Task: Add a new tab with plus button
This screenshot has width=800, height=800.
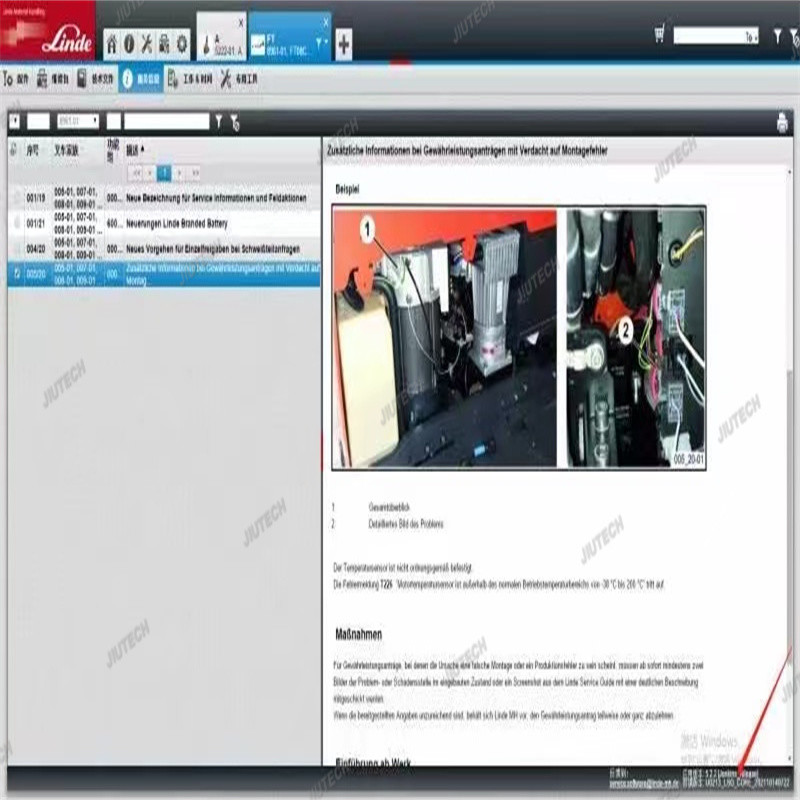Action: (x=344, y=44)
